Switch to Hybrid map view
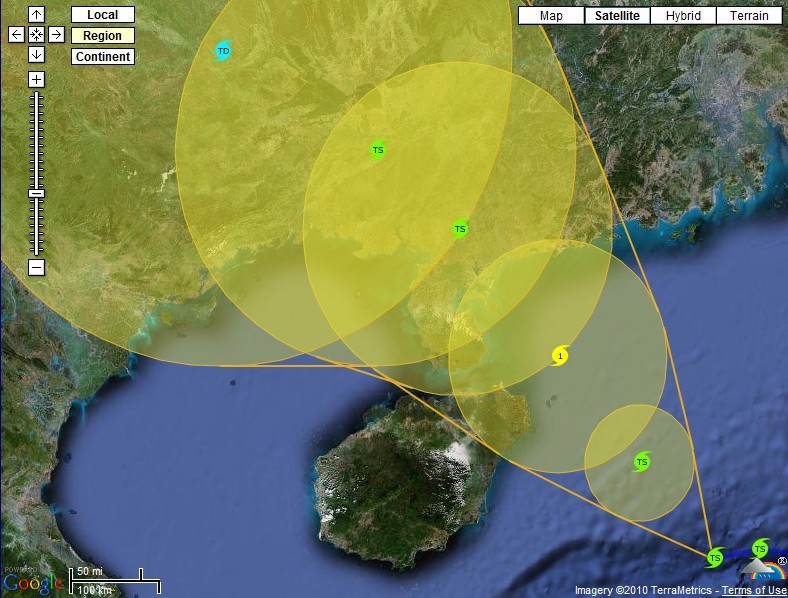Image resolution: width=788 pixels, height=598 pixels. point(684,15)
